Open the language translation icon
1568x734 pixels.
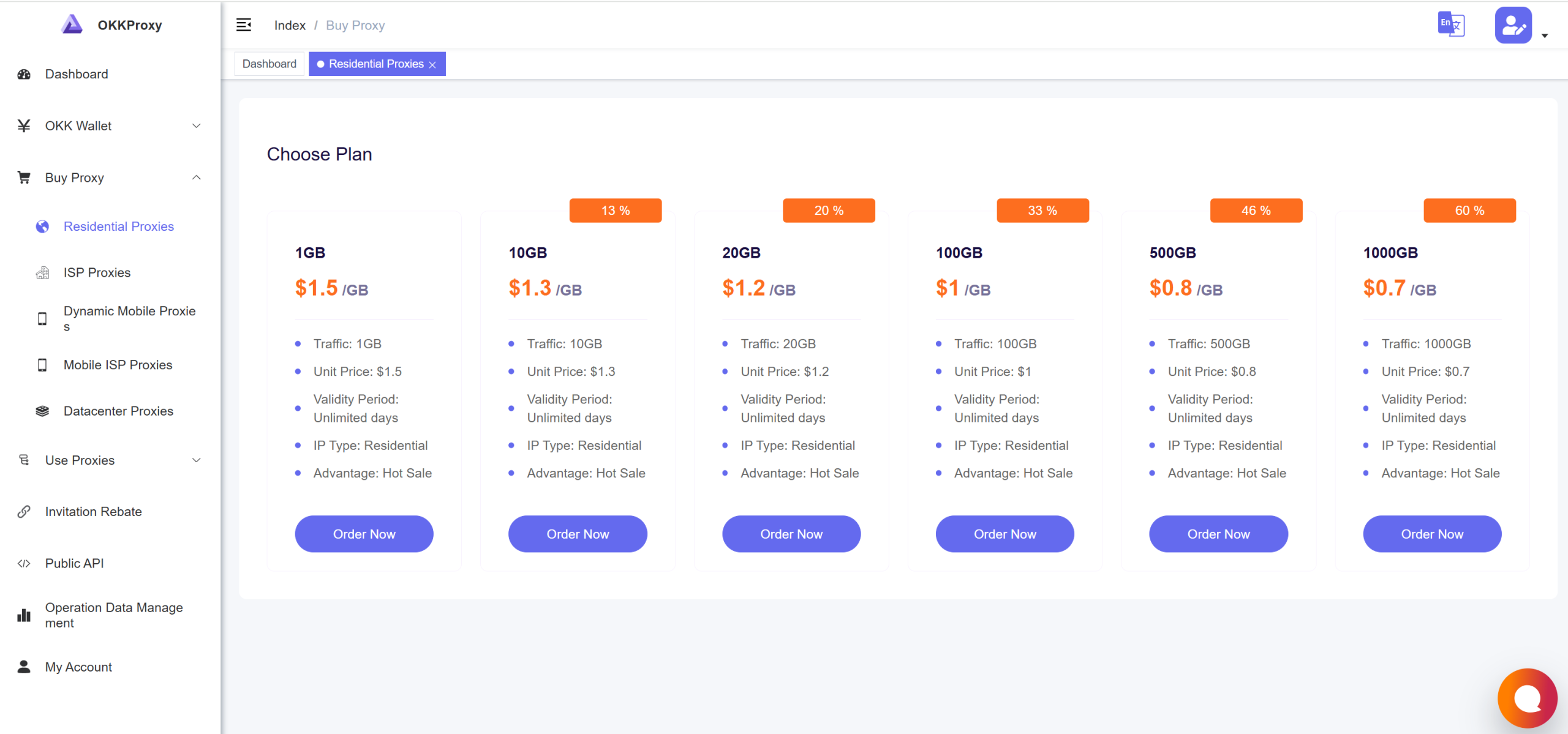tap(1451, 25)
